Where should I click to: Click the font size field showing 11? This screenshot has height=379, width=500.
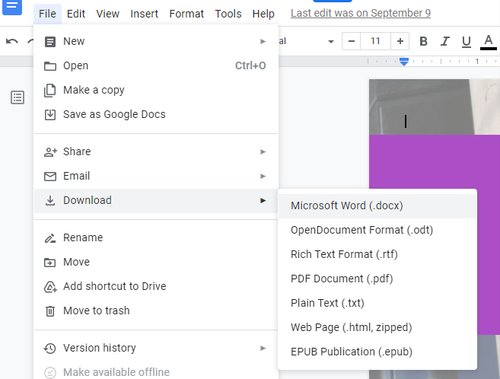point(375,41)
